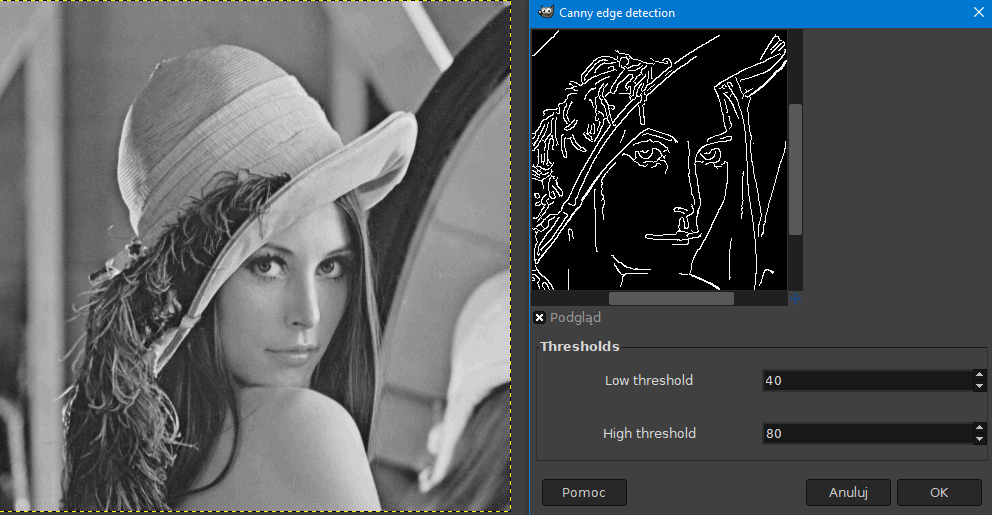Click the Canny edge preview image

pyautogui.click(x=659, y=159)
